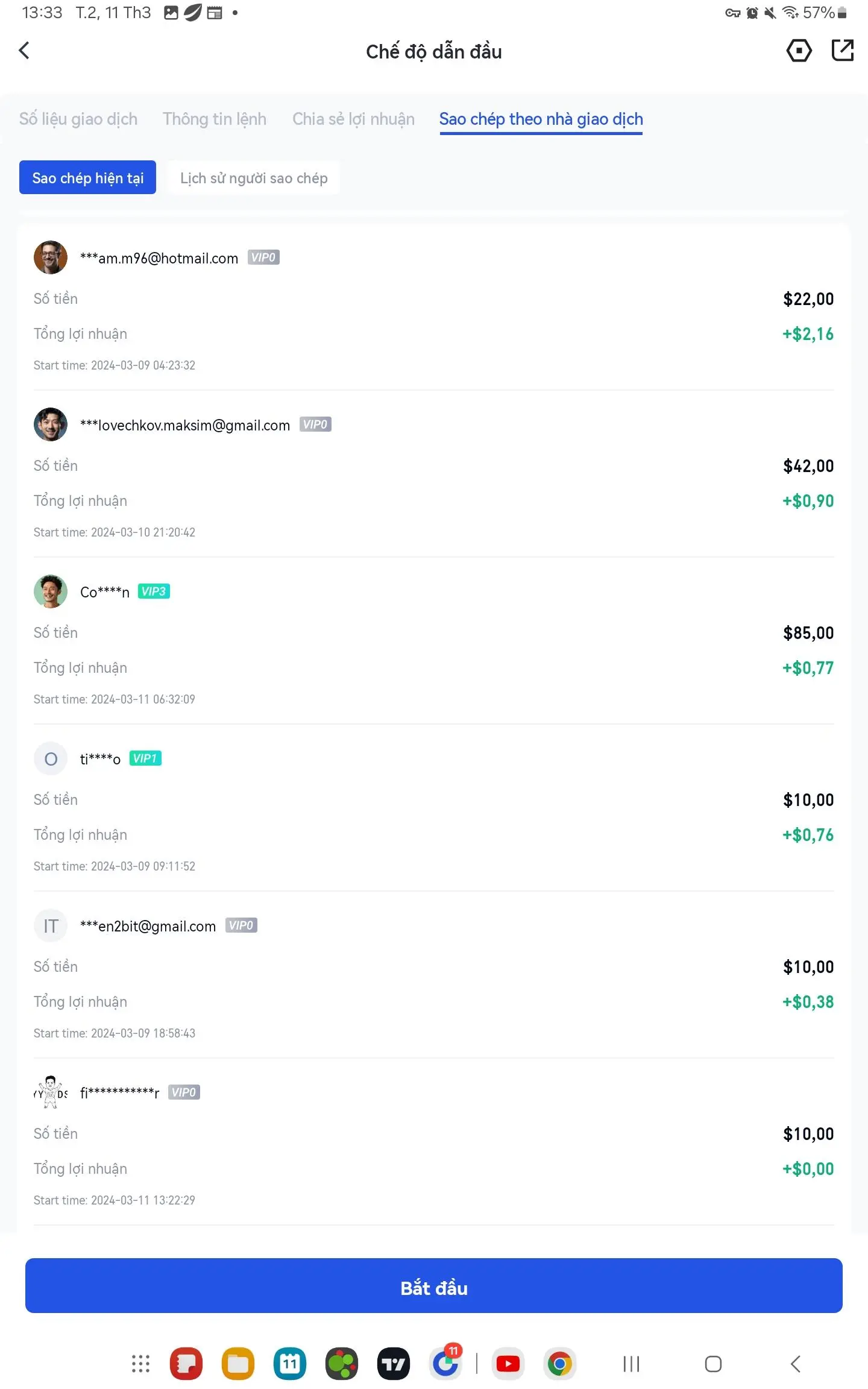Open the hexagon settings icon in header
The width and height of the screenshot is (868, 1389).
(799, 51)
